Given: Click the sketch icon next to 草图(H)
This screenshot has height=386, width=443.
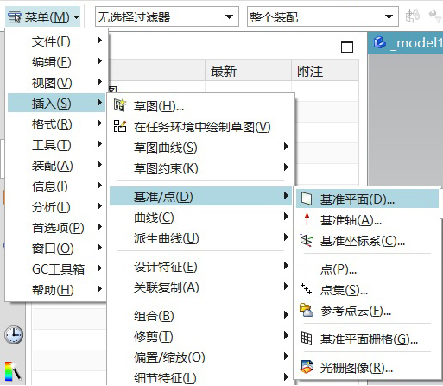Looking at the screenshot, I should pos(120,105).
